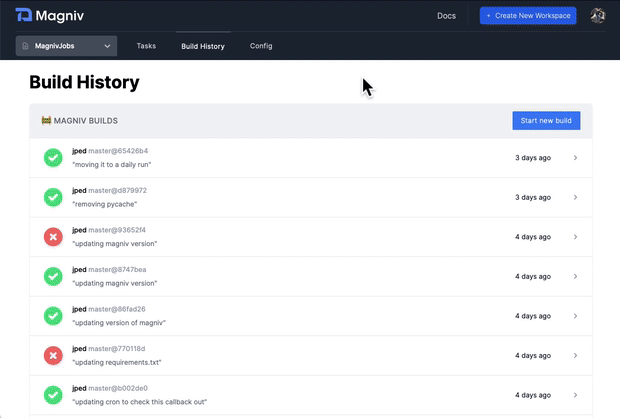Click commit hash master@d879972
This screenshot has height=418, width=620.
coord(117,190)
